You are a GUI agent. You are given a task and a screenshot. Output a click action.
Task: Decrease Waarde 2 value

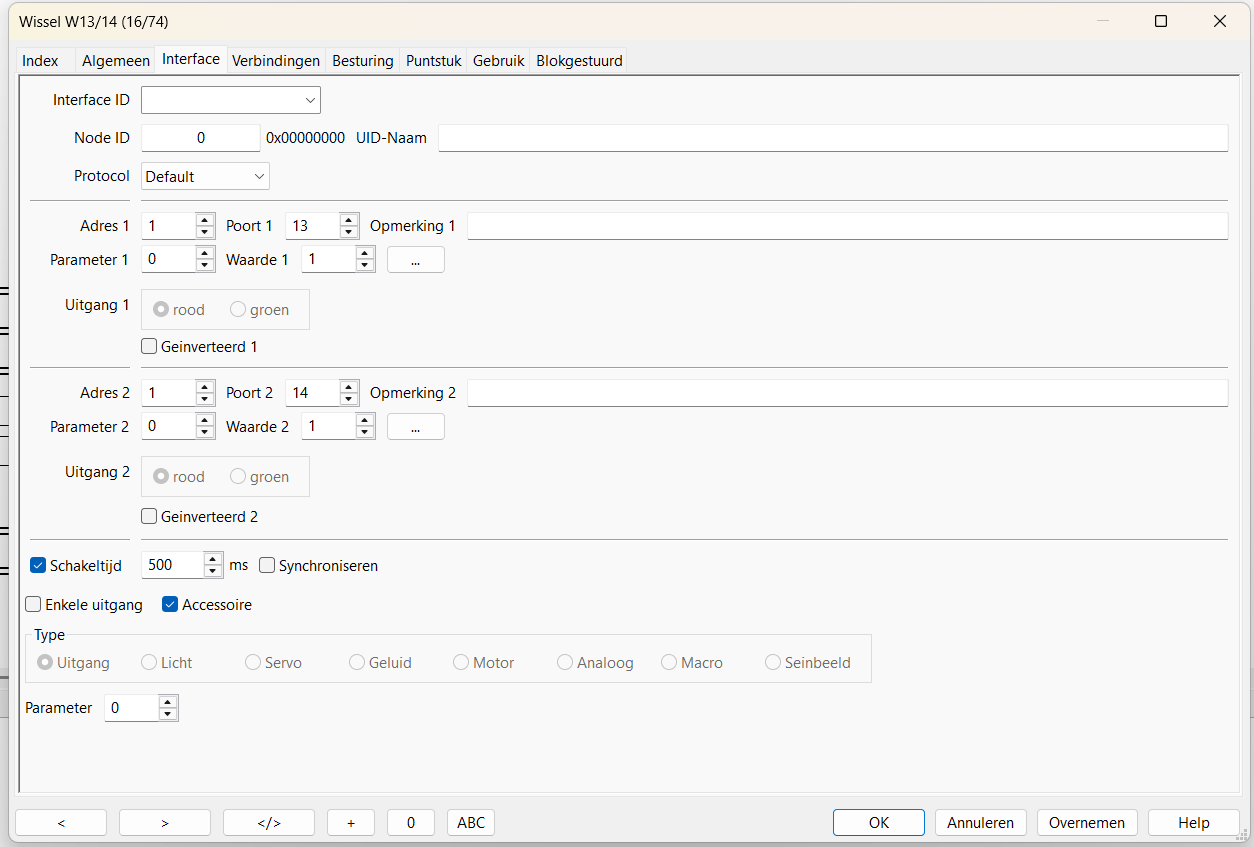coord(365,432)
